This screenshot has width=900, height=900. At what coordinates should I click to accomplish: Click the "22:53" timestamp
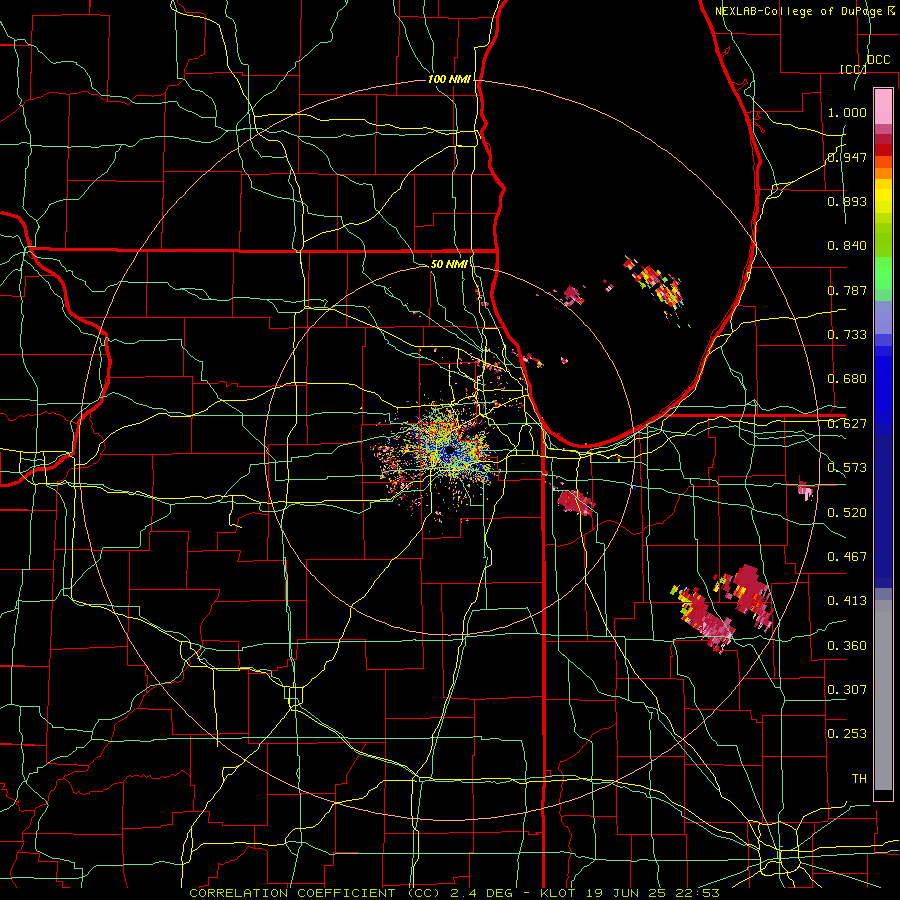[699, 893]
